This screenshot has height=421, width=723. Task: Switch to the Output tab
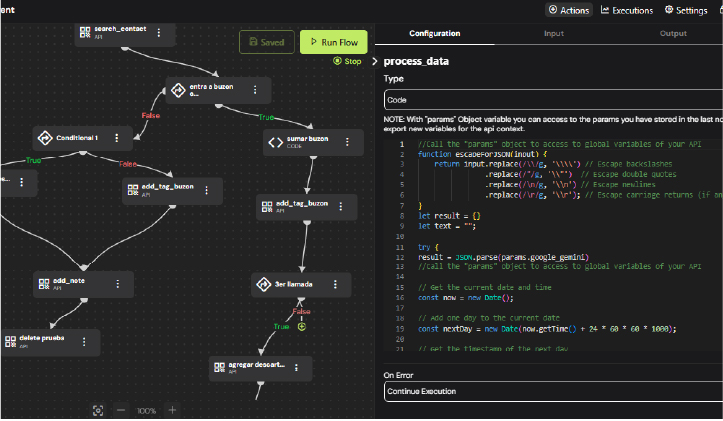pyautogui.click(x=672, y=33)
